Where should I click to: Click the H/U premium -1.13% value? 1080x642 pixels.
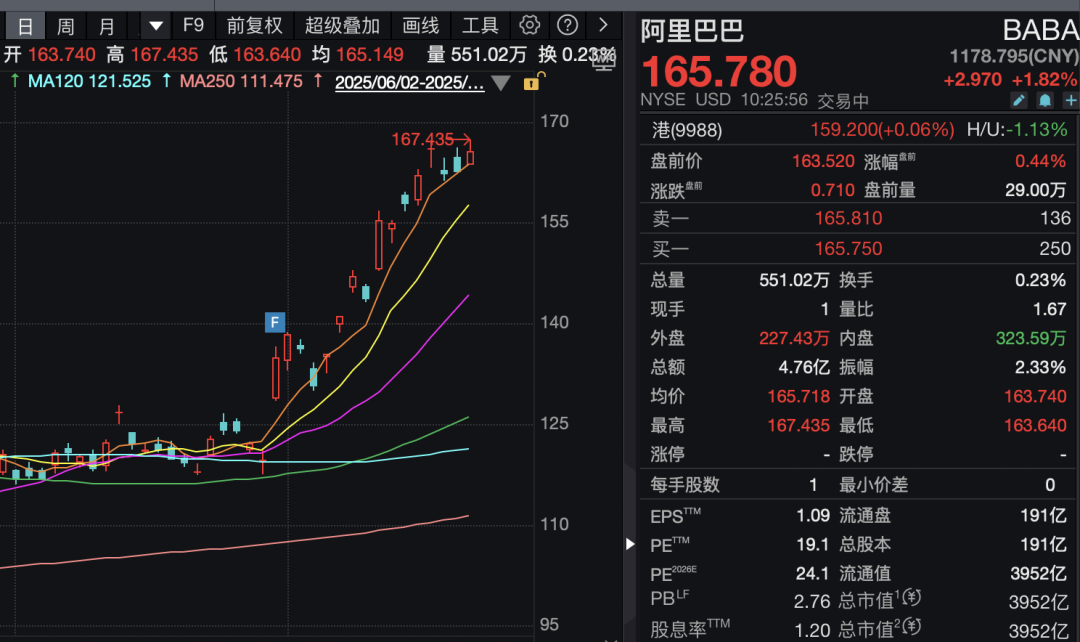[1037, 130]
